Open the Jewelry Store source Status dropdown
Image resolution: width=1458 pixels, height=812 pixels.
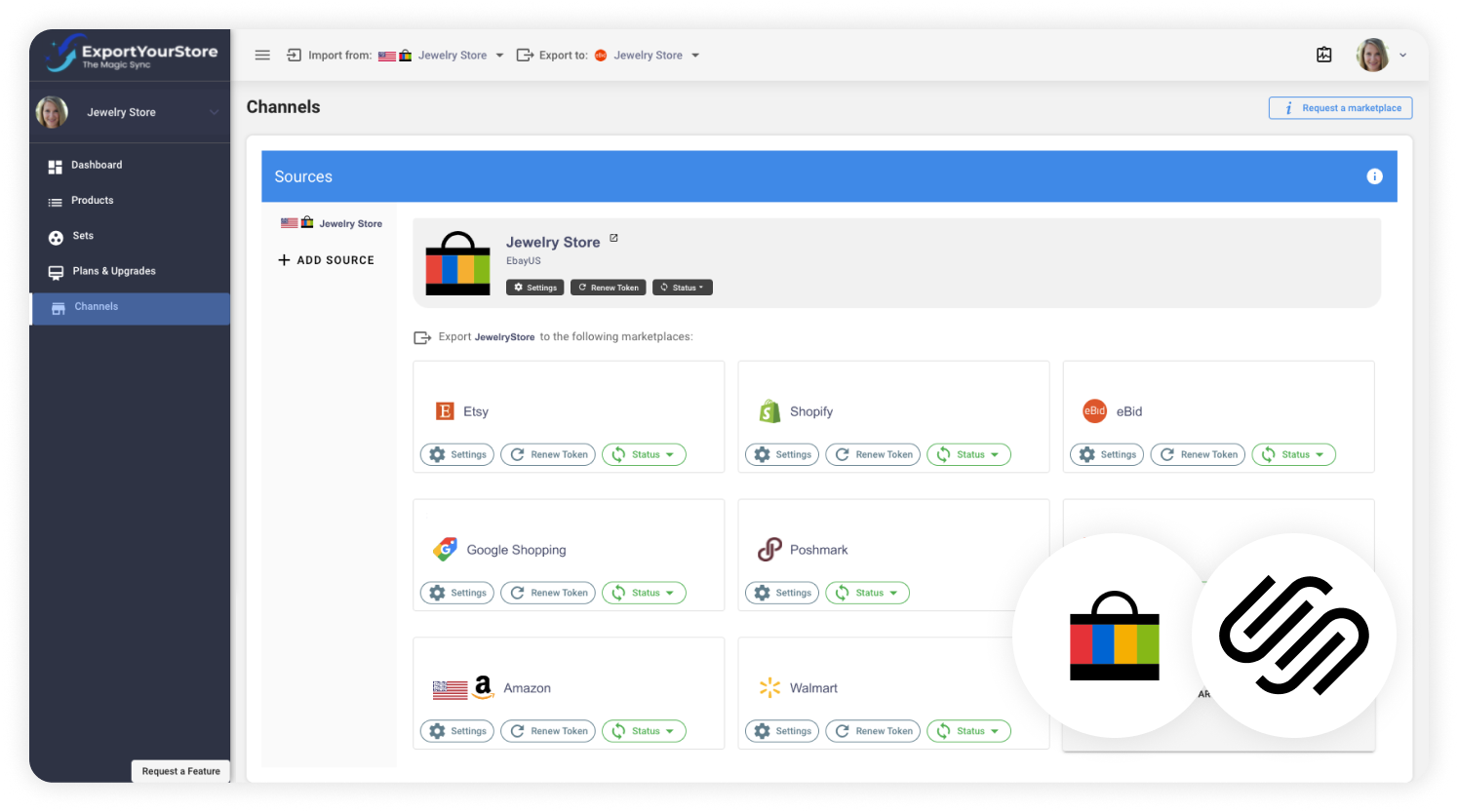pos(683,288)
